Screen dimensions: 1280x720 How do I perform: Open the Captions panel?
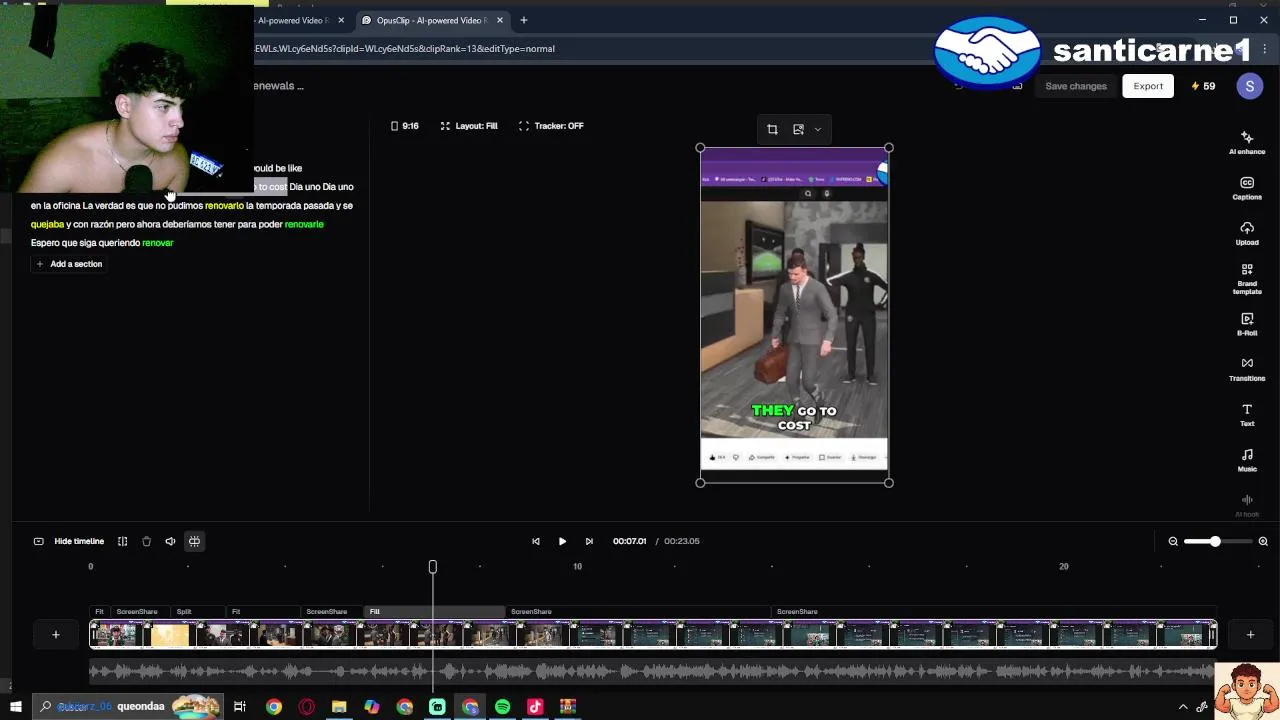[1247, 188]
